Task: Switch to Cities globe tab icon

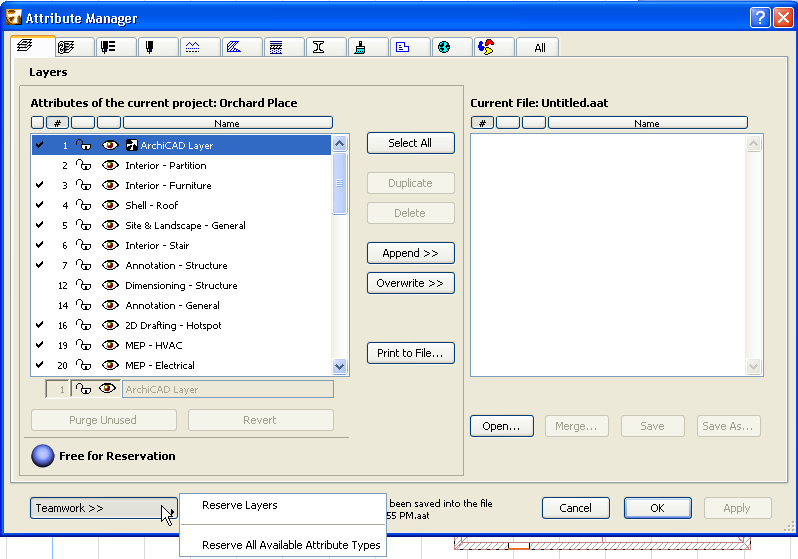Action: click(x=444, y=47)
